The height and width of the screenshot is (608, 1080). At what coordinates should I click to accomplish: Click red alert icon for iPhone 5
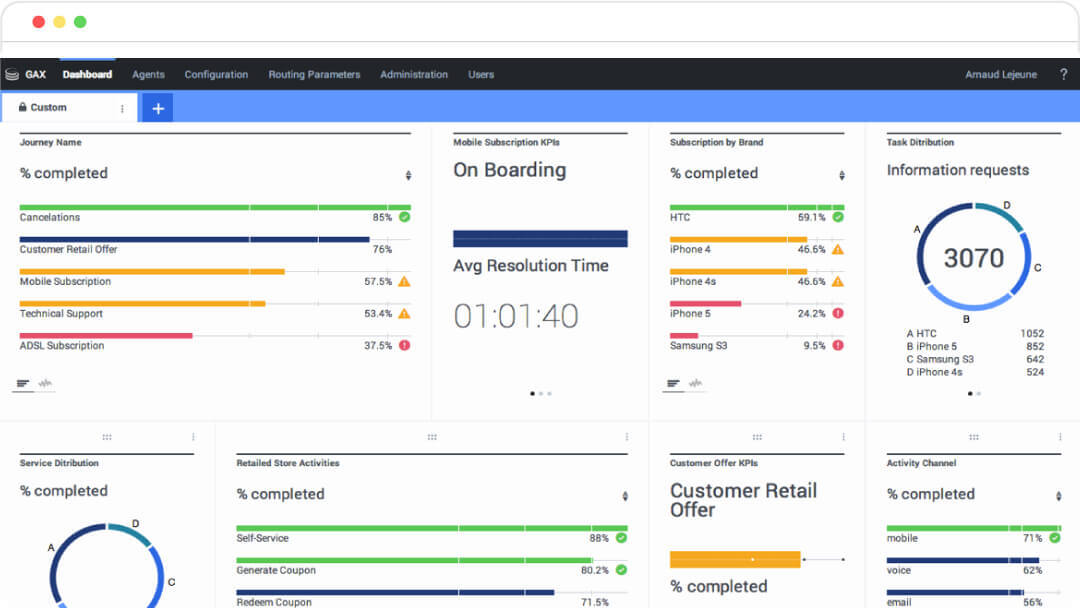pyautogui.click(x=838, y=313)
